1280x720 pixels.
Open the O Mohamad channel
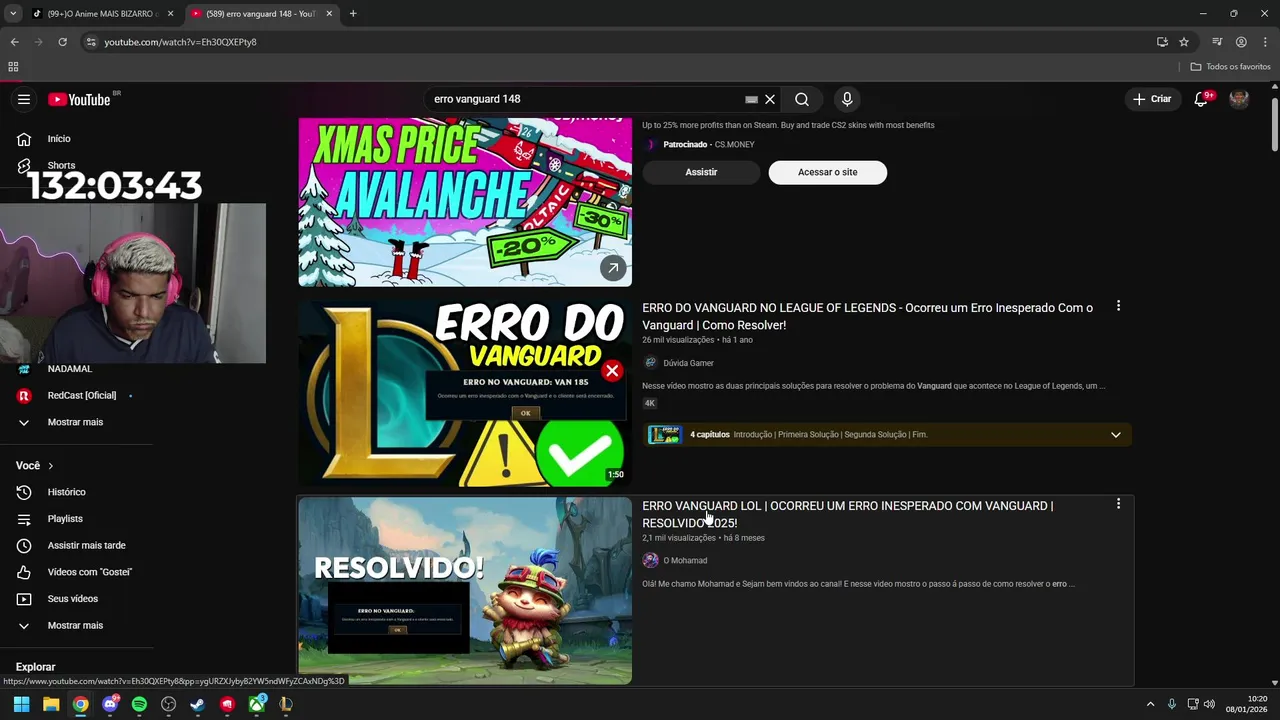(x=685, y=561)
